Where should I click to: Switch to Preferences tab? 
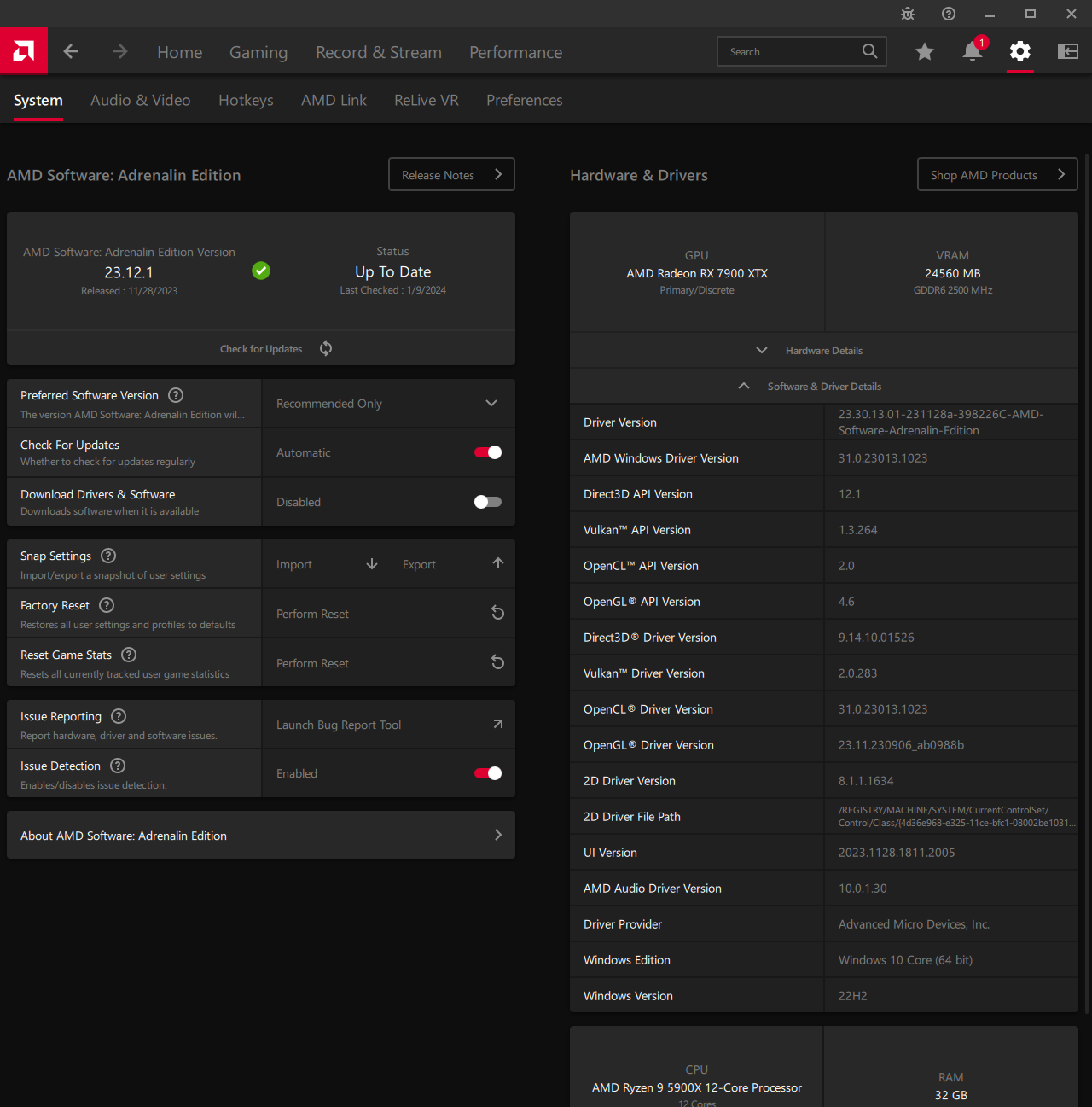pos(525,100)
